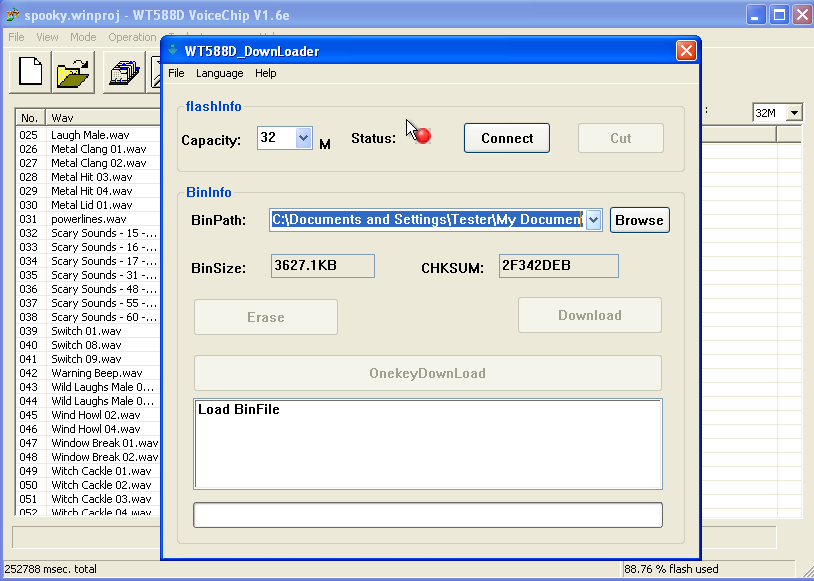Click Browse to choose a bin file

click(x=639, y=220)
